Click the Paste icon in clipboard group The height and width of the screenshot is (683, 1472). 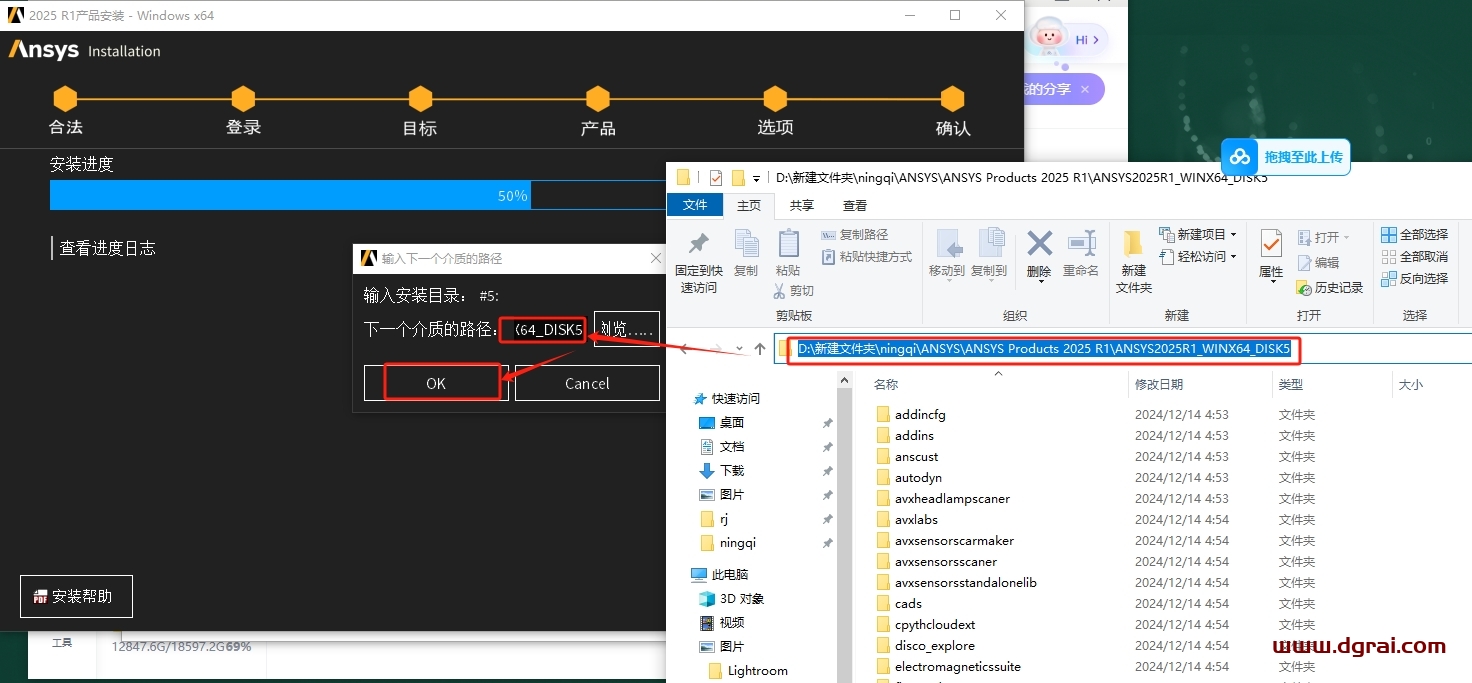coord(788,245)
